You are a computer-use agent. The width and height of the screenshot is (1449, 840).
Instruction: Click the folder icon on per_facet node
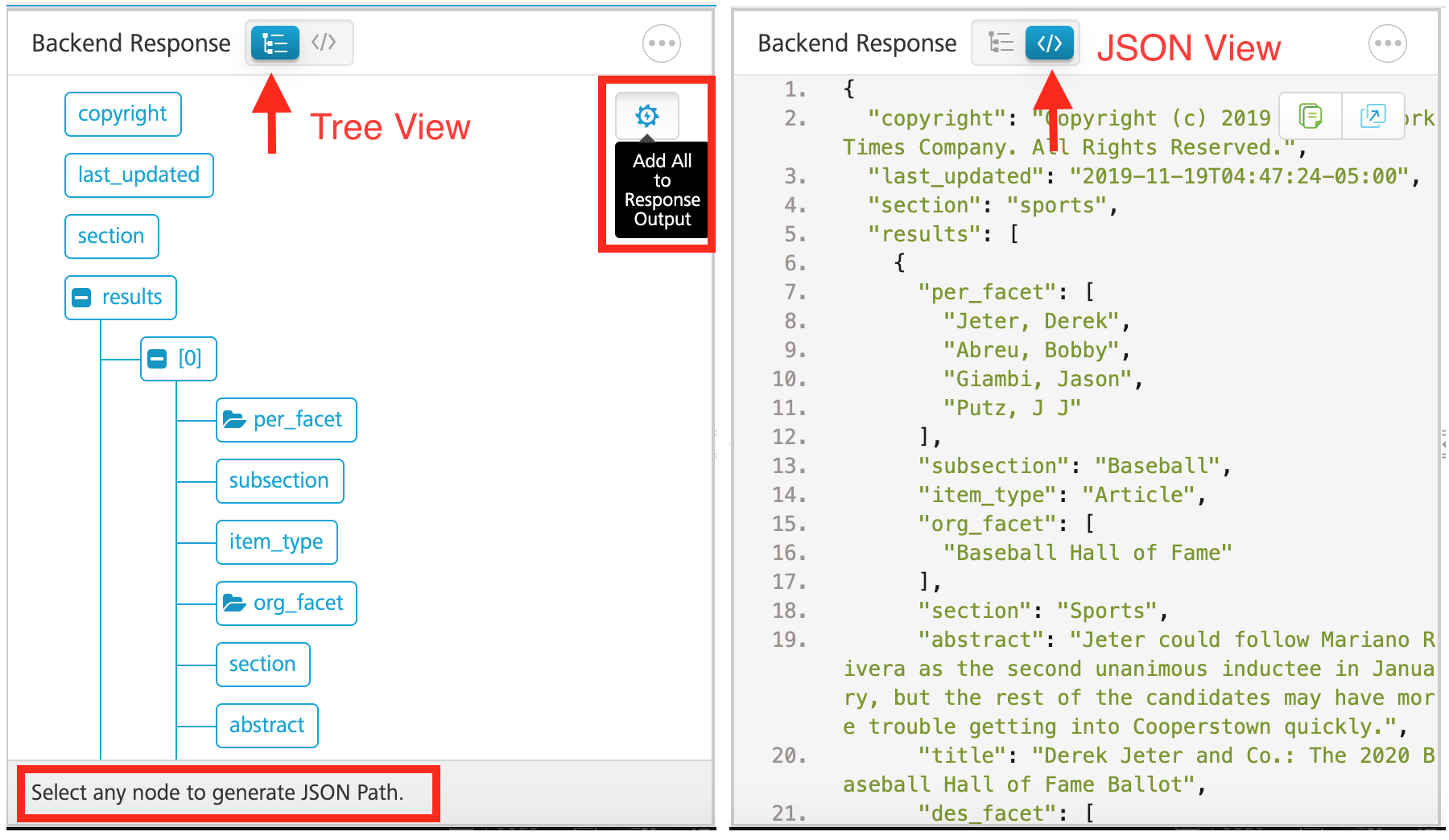pos(233,419)
